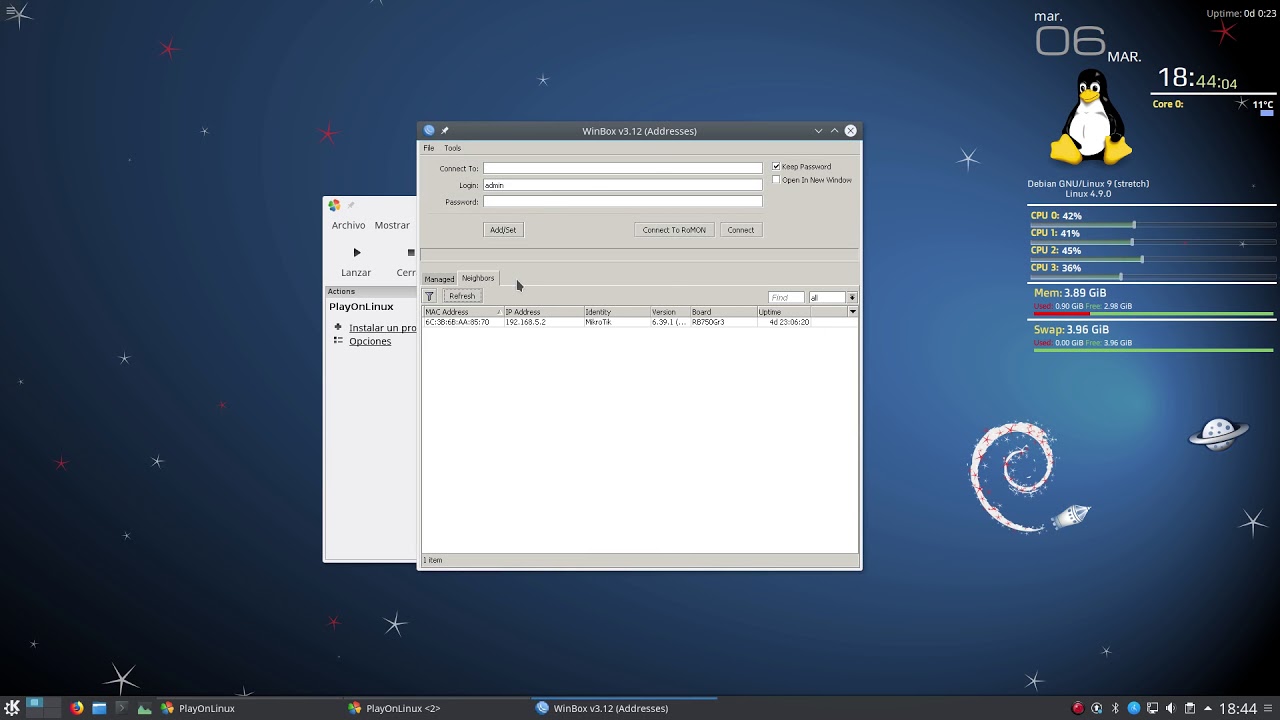This screenshot has width=1280, height=720.
Task: Open the Mostrar menu in PlayOnLinux
Action: (392, 225)
